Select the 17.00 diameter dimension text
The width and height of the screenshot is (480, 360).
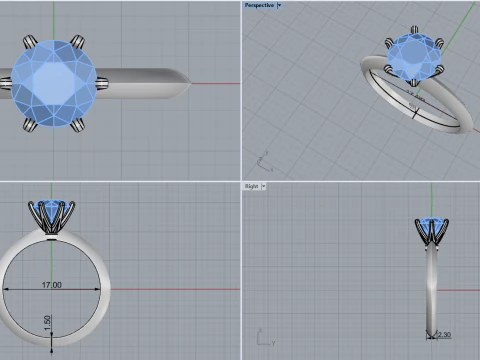52,285
